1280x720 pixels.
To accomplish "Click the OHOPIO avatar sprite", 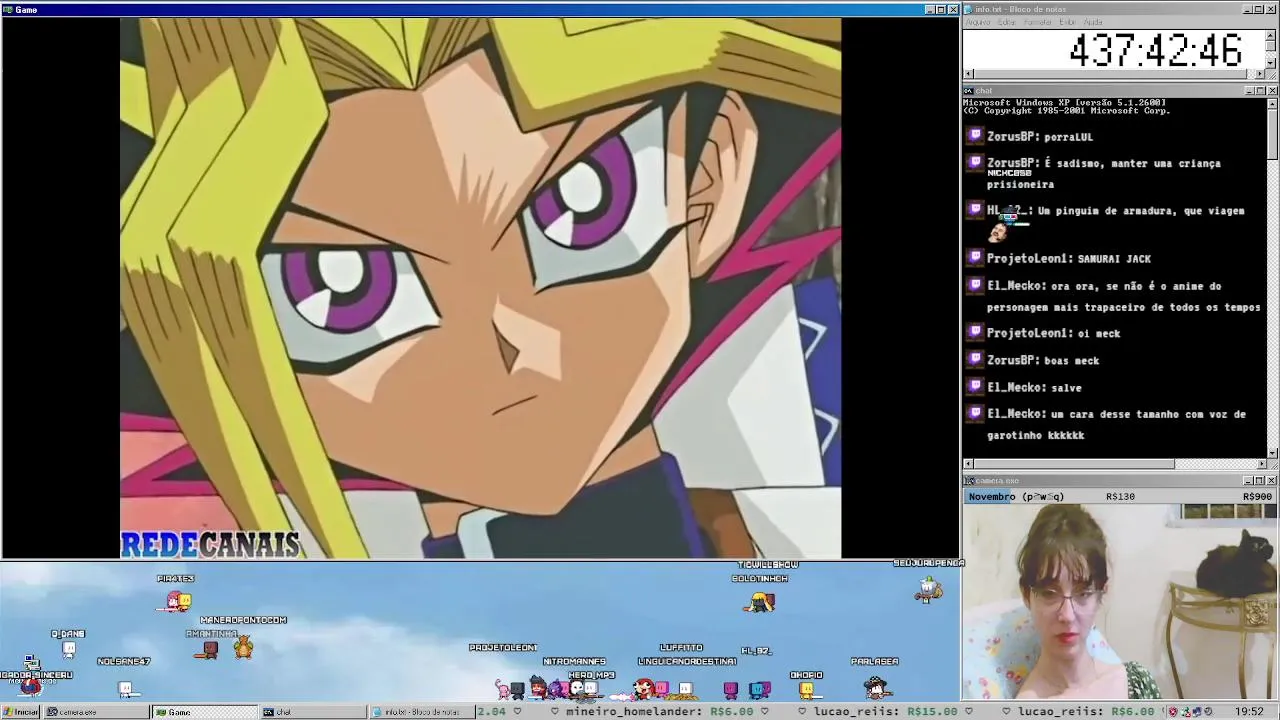I will (806, 689).
